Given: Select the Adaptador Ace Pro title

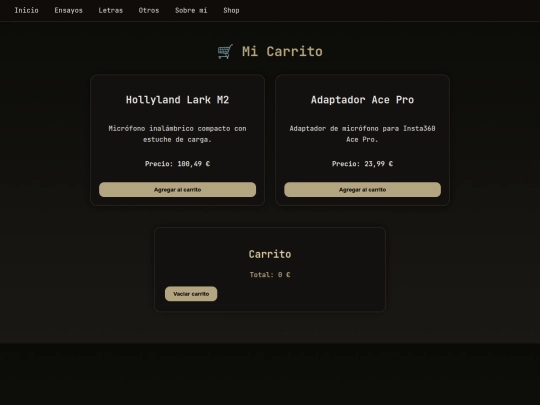Looking at the screenshot, I should (x=362, y=100).
